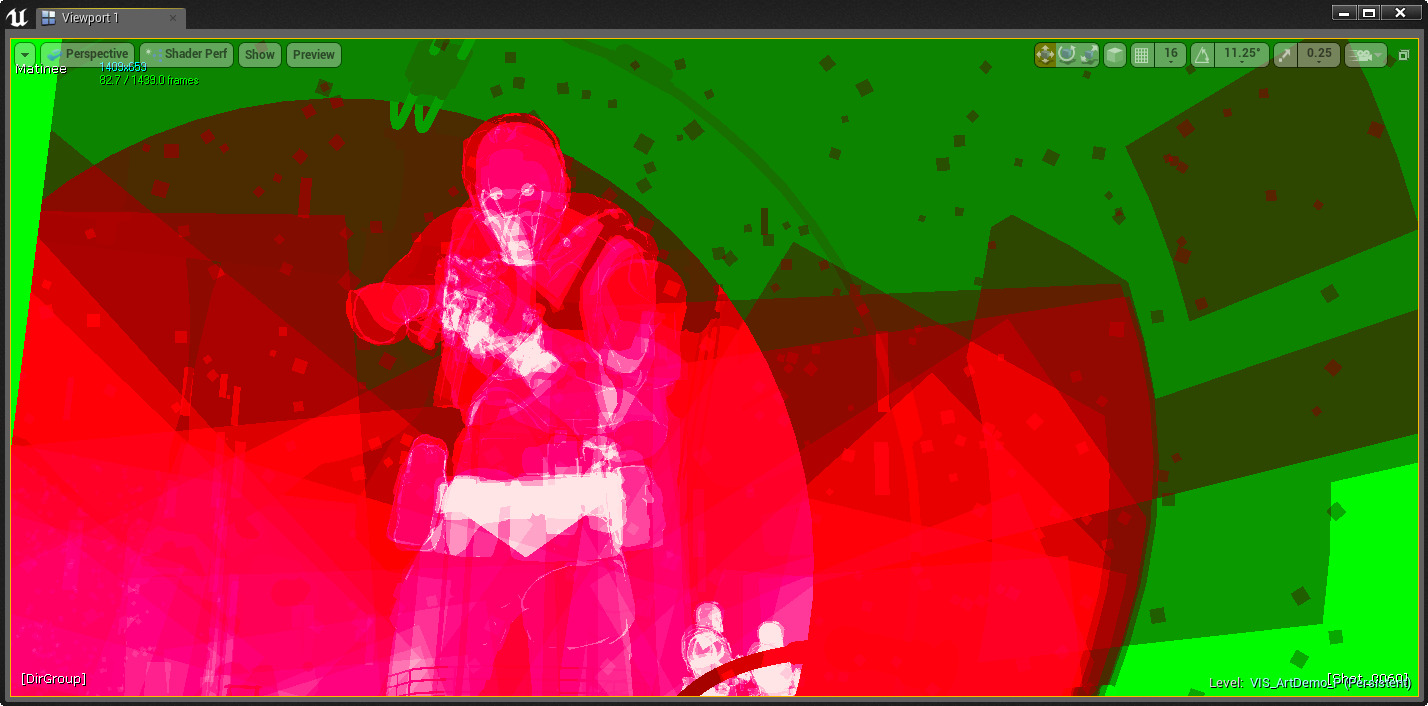This screenshot has width=1428, height=706.
Task: Select the 0.25 scale snap value
Action: pyautogui.click(x=1318, y=54)
